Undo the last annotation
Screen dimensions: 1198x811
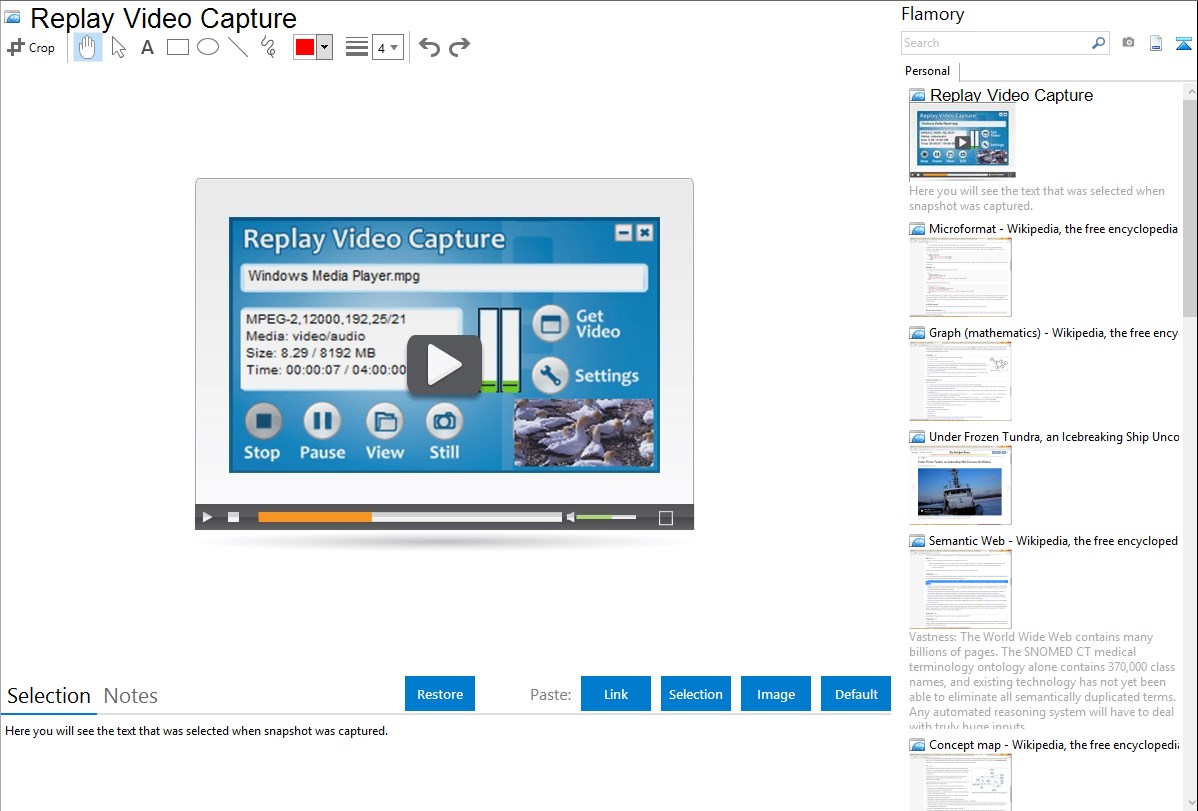pos(429,47)
